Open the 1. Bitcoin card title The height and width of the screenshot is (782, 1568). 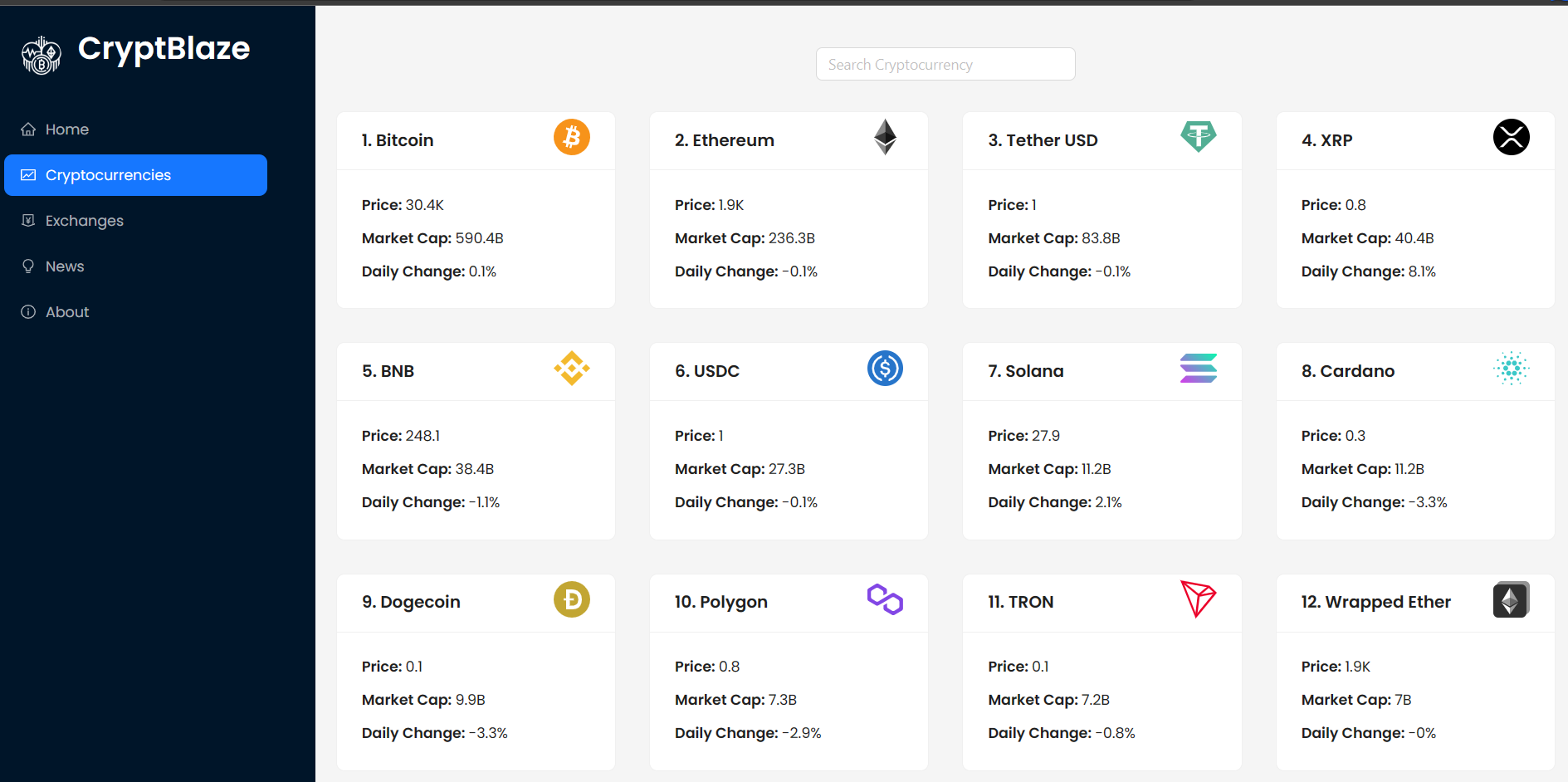[x=398, y=140]
